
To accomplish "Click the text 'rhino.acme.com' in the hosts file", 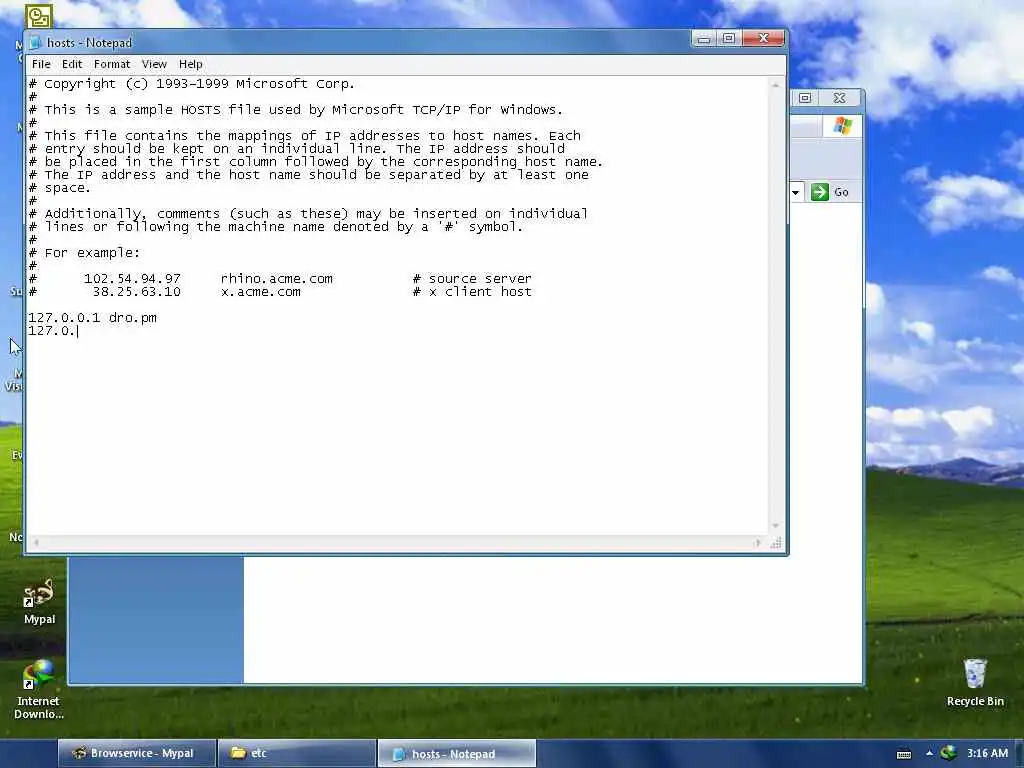I will coord(276,279).
